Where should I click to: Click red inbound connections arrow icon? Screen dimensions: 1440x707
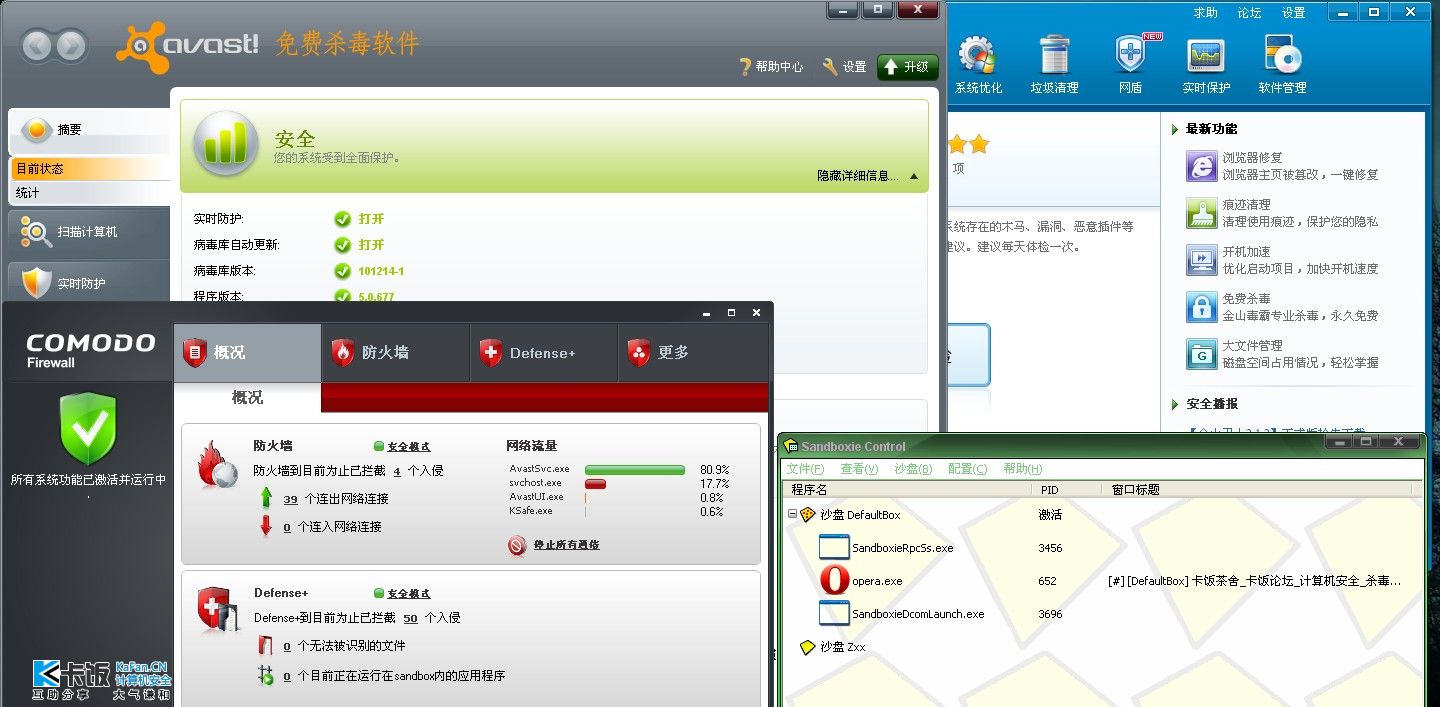pos(266,526)
